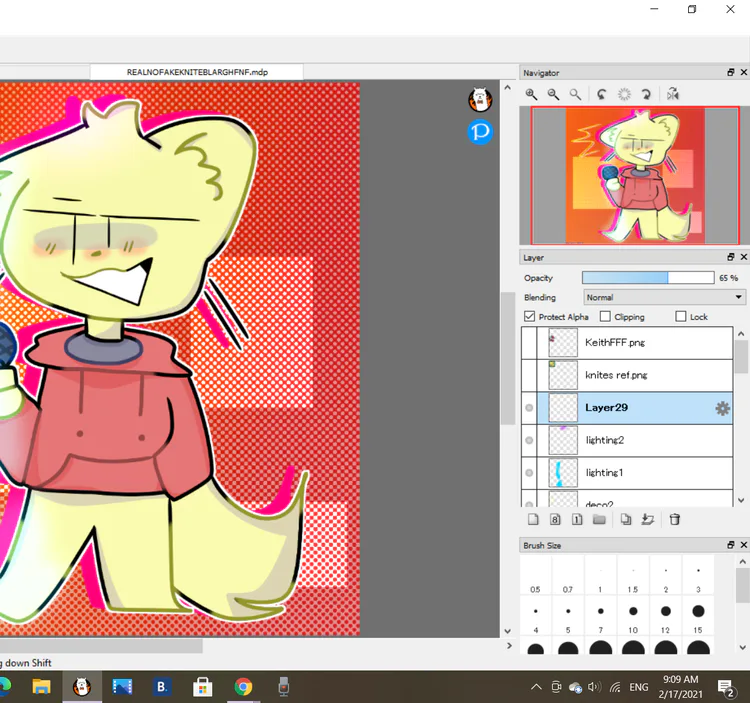Choose brush size 0.5
This screenshot has width=750, height=703.
tap(535, 576)
